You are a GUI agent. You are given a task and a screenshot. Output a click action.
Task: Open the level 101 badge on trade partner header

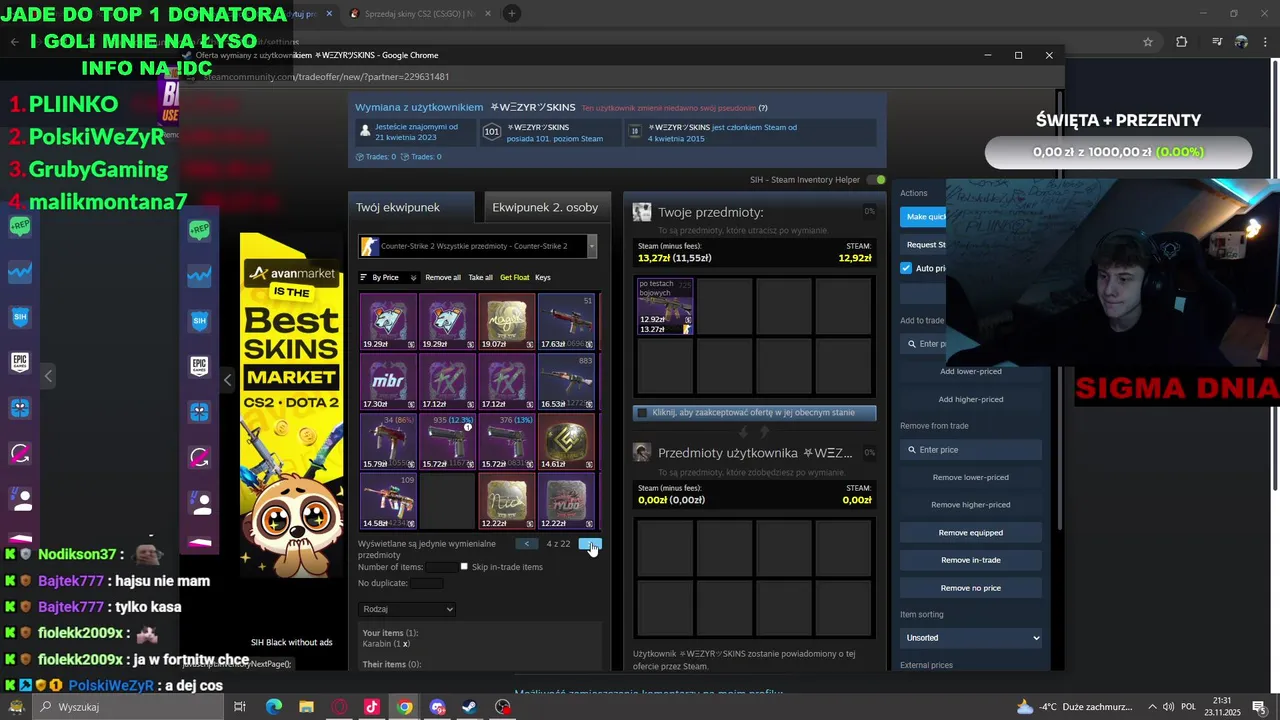[x=492, y=132]
